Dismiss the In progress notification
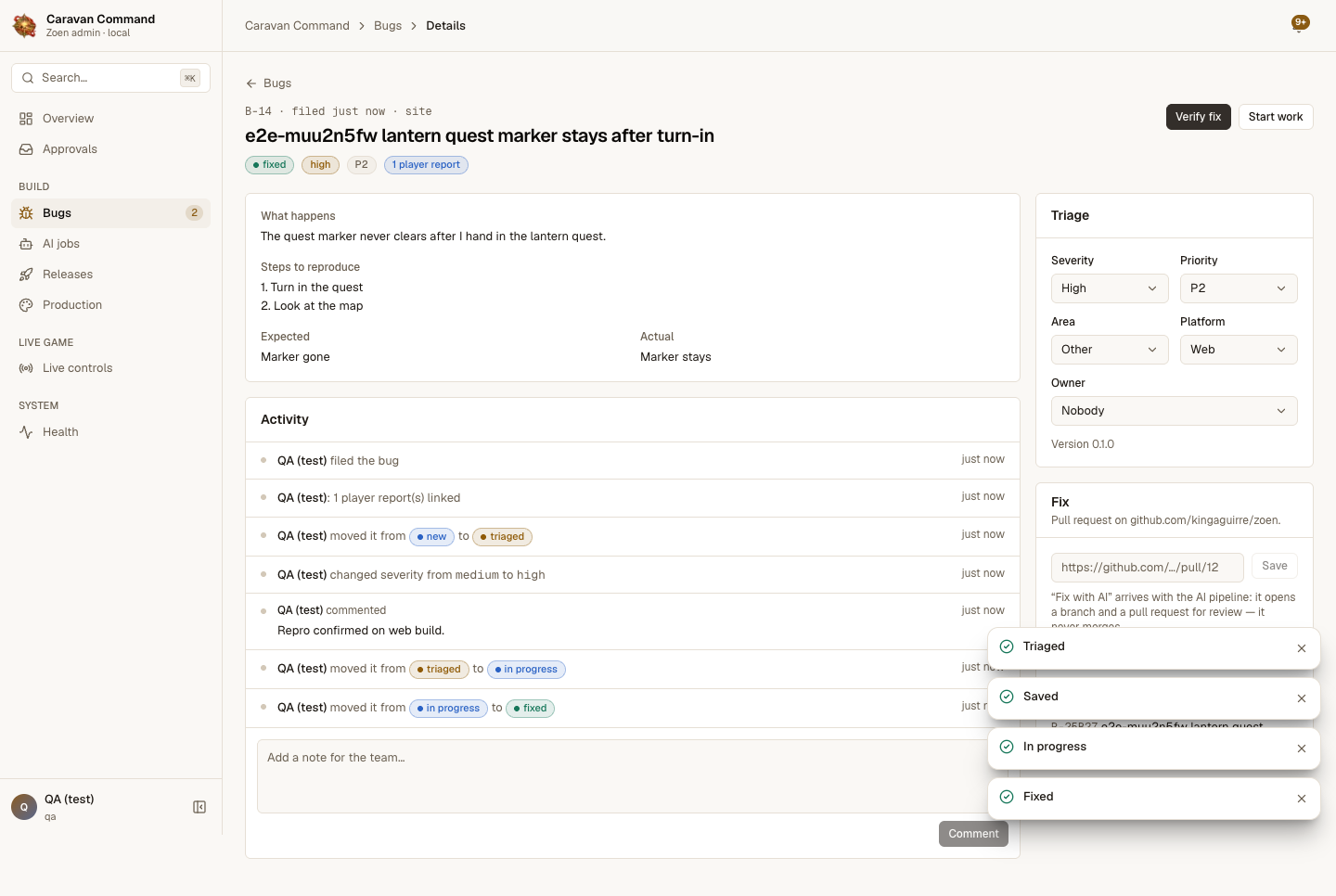The image size is (1336, 896). coord(1302,749)
